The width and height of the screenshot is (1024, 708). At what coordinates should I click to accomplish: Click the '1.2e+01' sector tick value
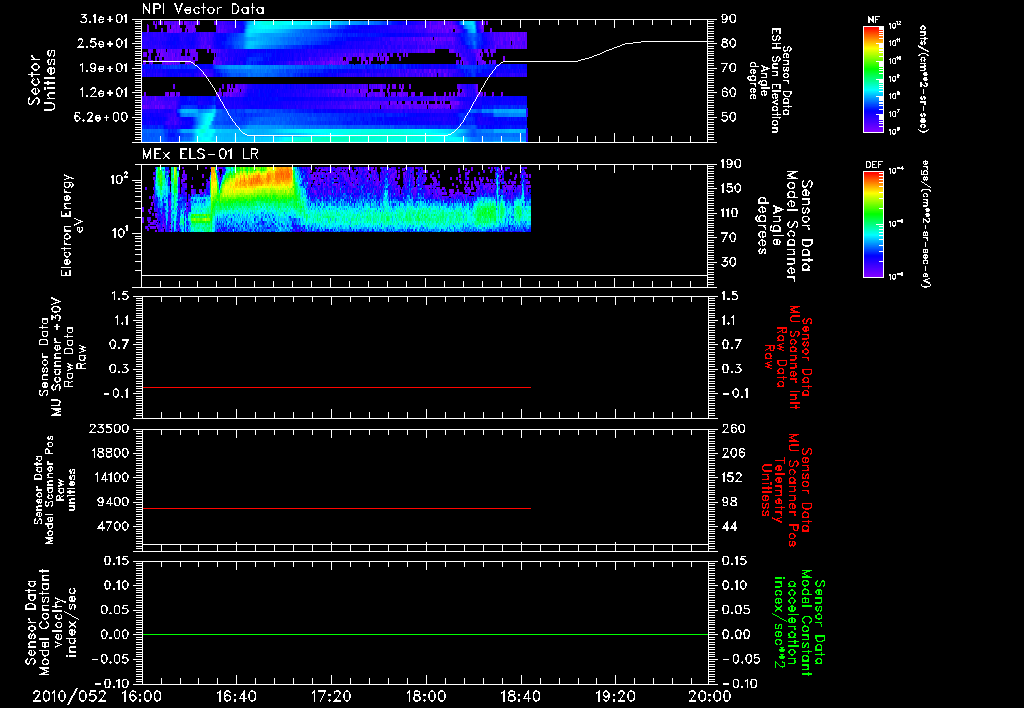[x=104, y=93]
